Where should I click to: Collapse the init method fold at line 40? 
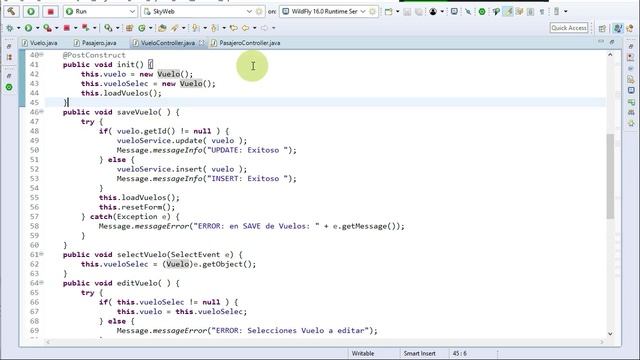42,55
